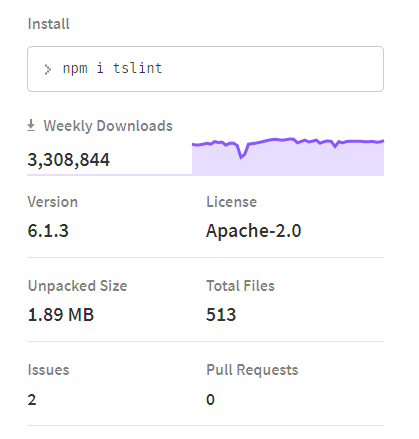Image resolution: width=419 pixels, height=439 pixels.
Task: Click the weekly downloads sparkline chart
Action: 288,156
